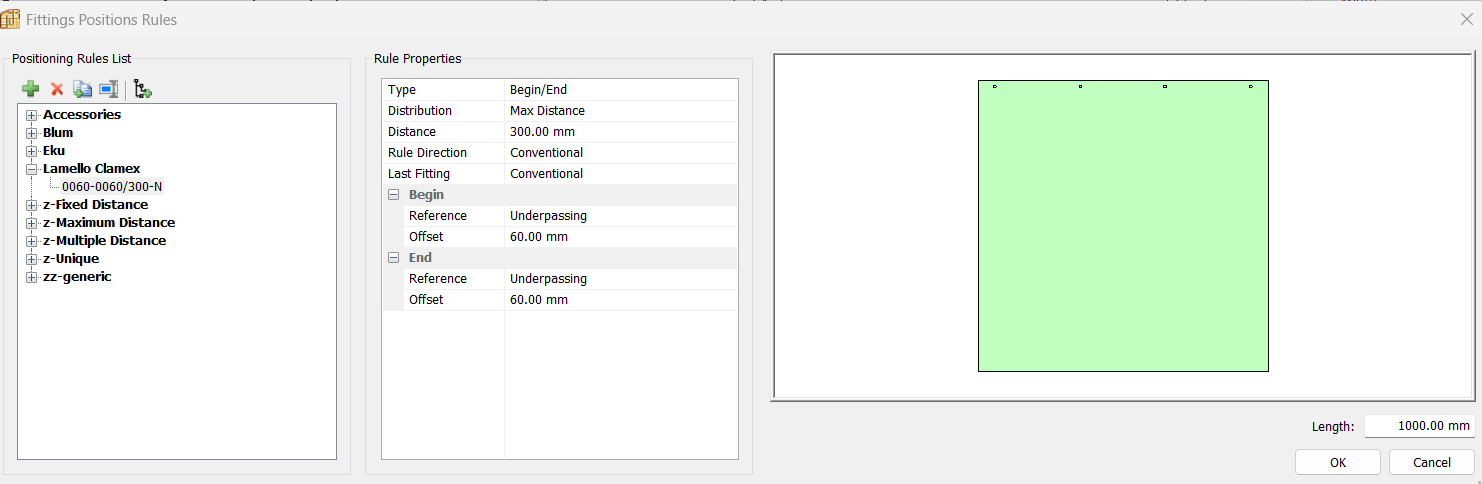Click the Fittings Positions Rules title icon

(11, 19)
